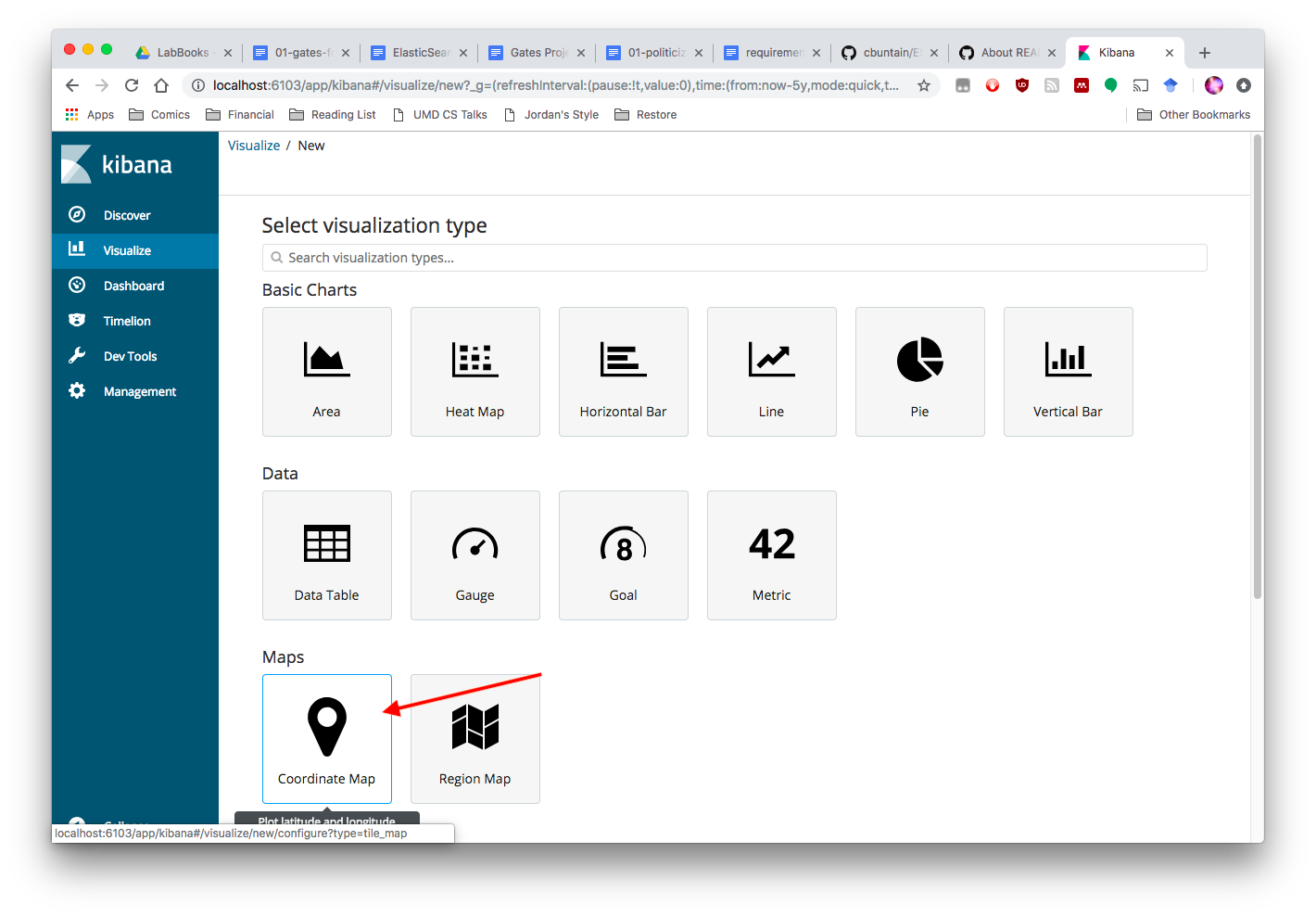Viewport: 1316px width, 917px height.
Task: Open the Comics bookmarks folder
Action: (159, 115)
